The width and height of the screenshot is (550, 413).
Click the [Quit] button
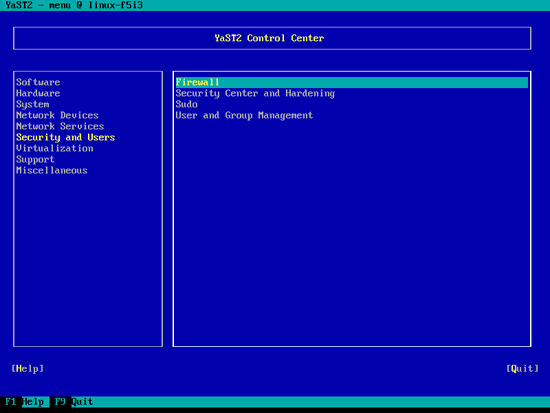point(522,368)
